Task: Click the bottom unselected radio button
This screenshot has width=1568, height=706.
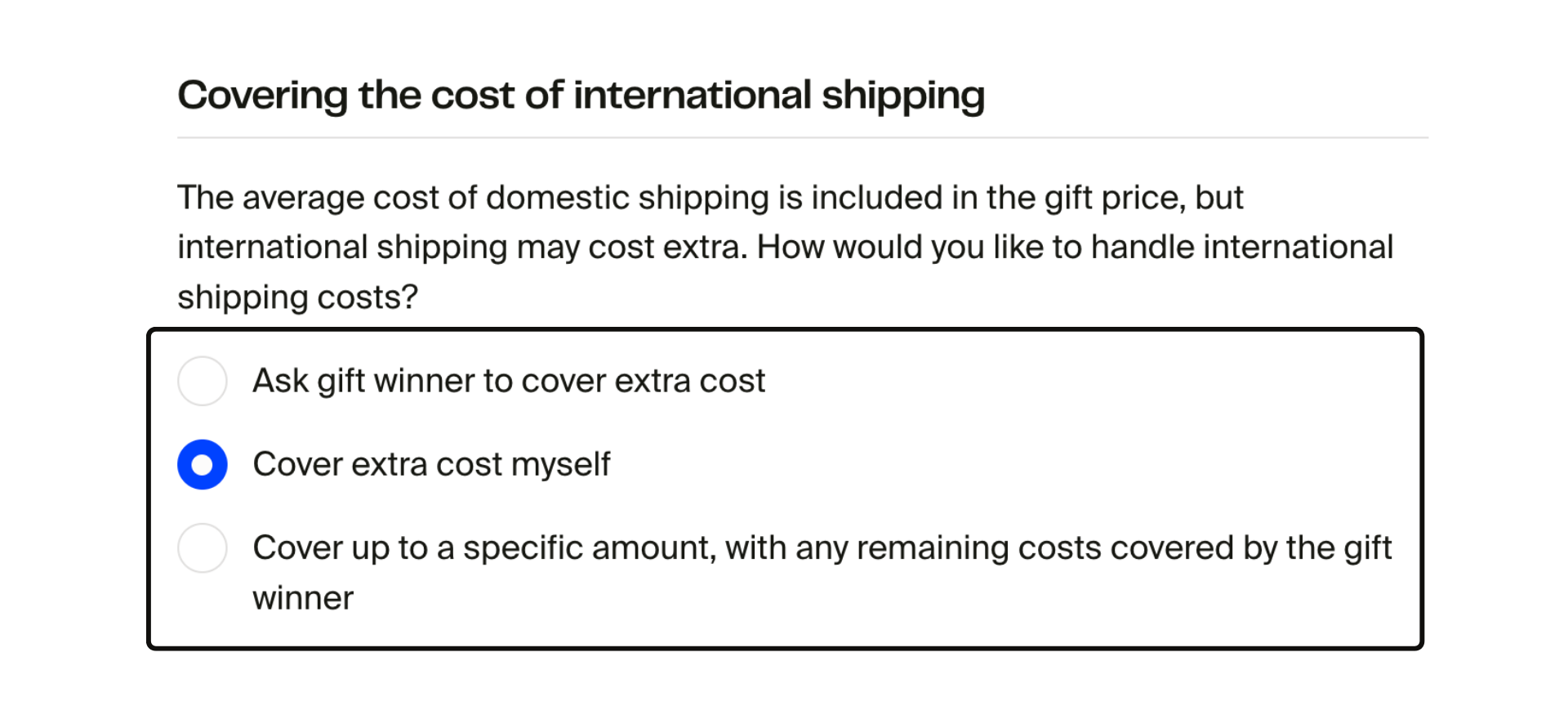Action: click(x=203, y=548)
